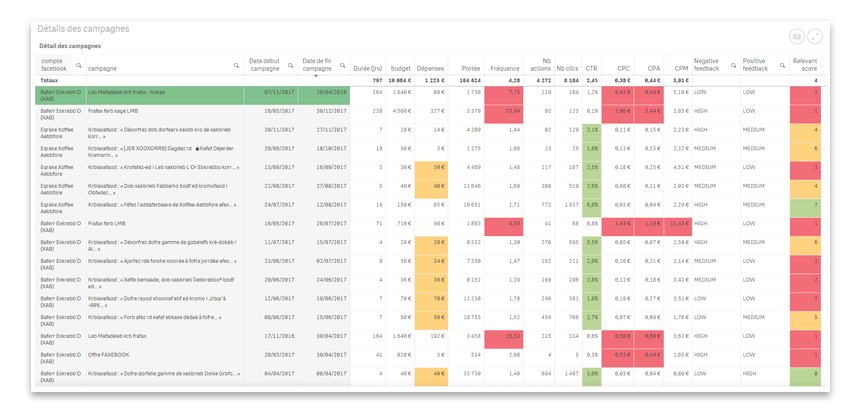Take a snapshot with the camera icon
This screenshot has height=412, width=860.
796,37
